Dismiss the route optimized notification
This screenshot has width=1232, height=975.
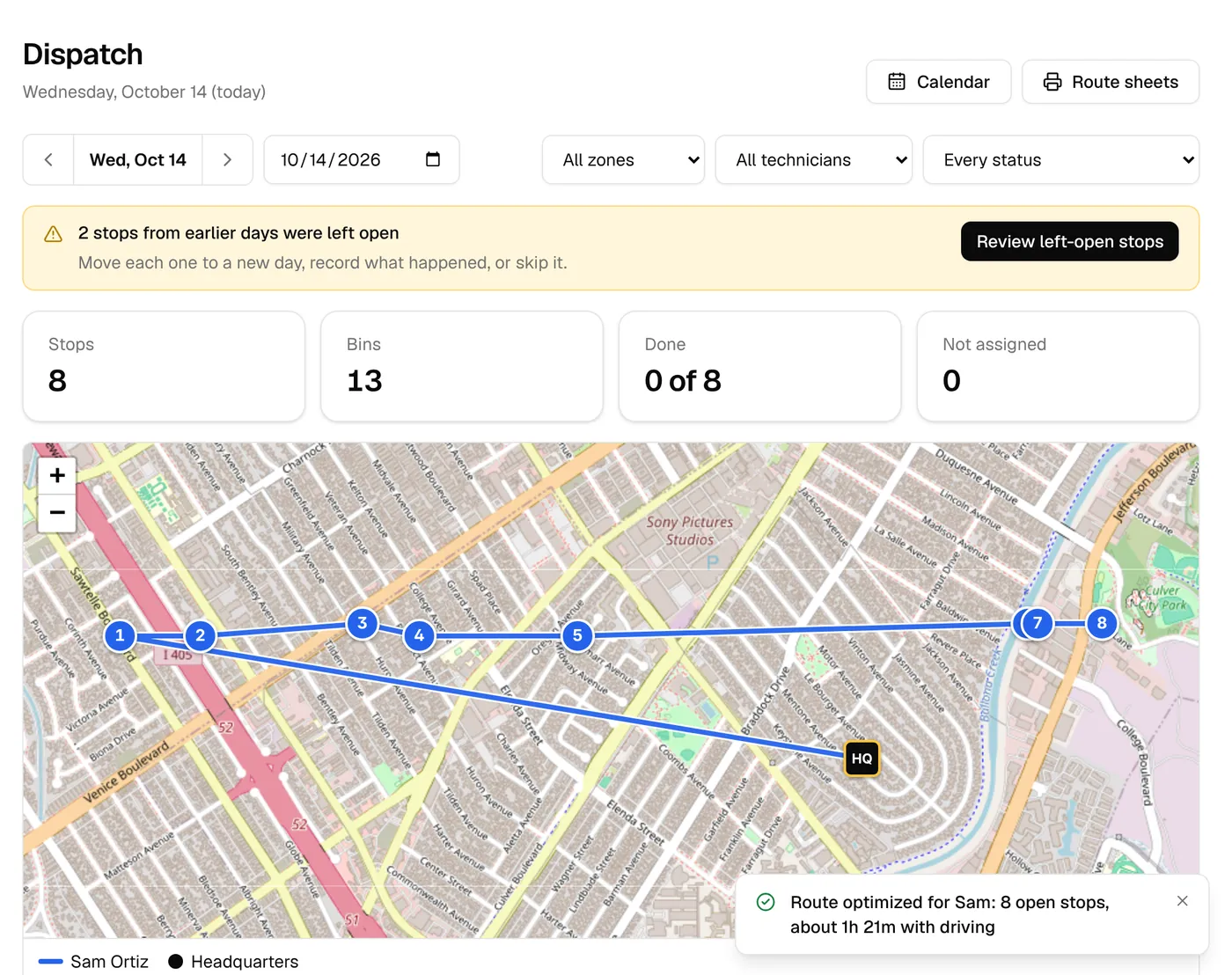pyautogui.click(x=1182, y=901)
